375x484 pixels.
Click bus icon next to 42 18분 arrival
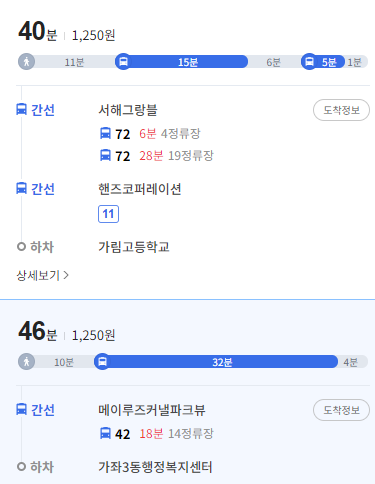(105, 433)
